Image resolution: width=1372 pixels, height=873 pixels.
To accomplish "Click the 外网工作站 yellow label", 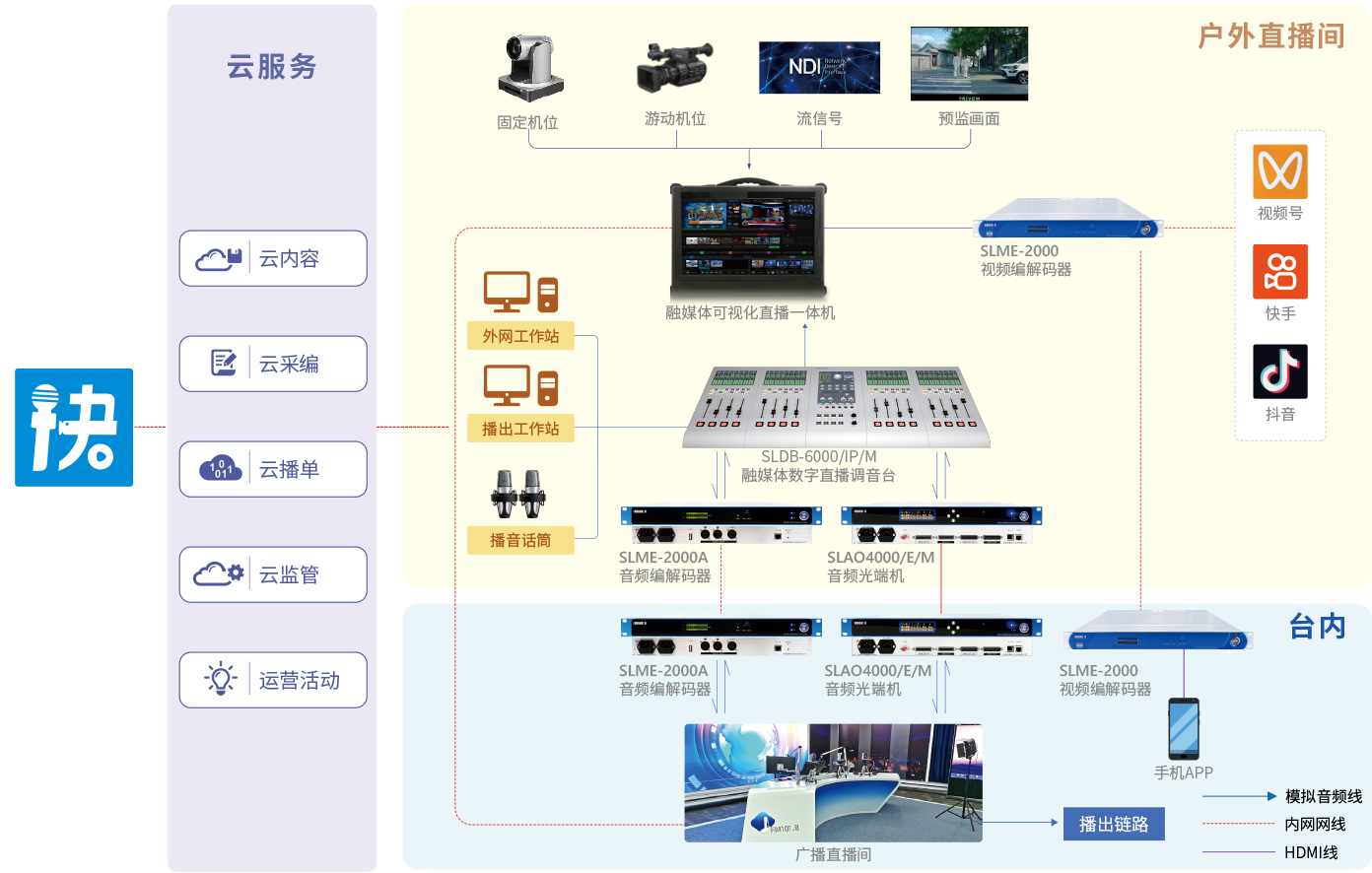I will pyautogui.click(x=520, y=336).
